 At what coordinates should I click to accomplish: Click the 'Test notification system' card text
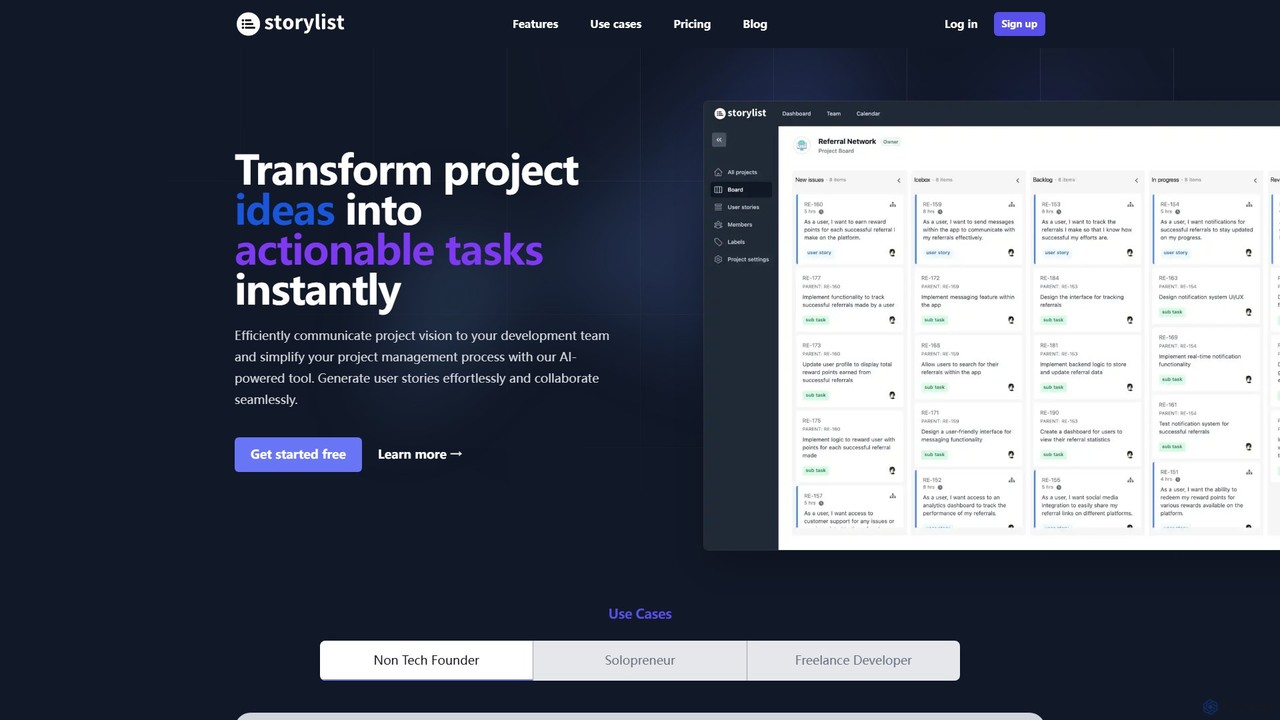pyautogui.click(x=1194, y=428)
